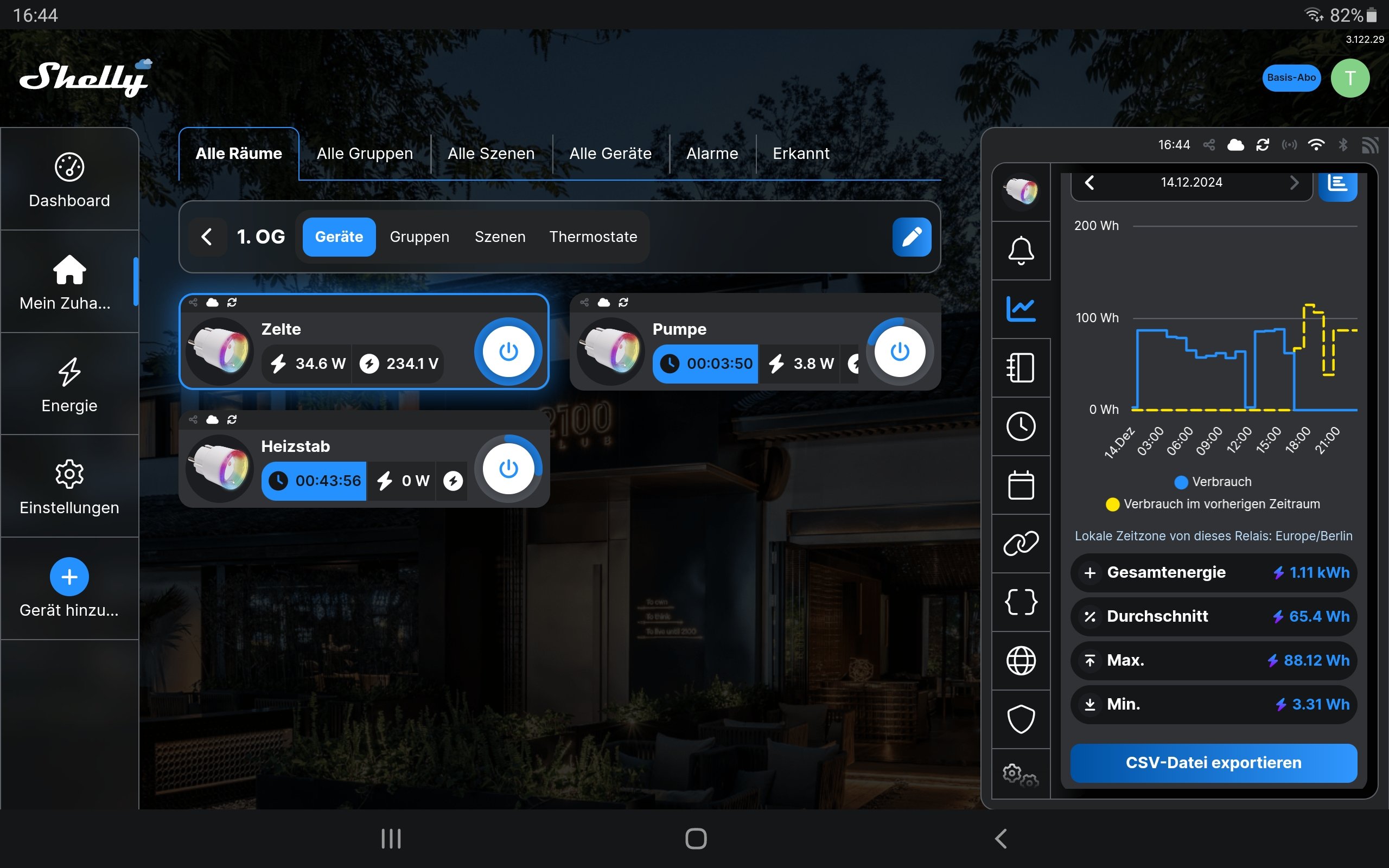Image resolution: width=1389 pixels, height=868 pixels.
Task: Click the Basis-Abo subscription badge
Action: [x=1291, y=78]
